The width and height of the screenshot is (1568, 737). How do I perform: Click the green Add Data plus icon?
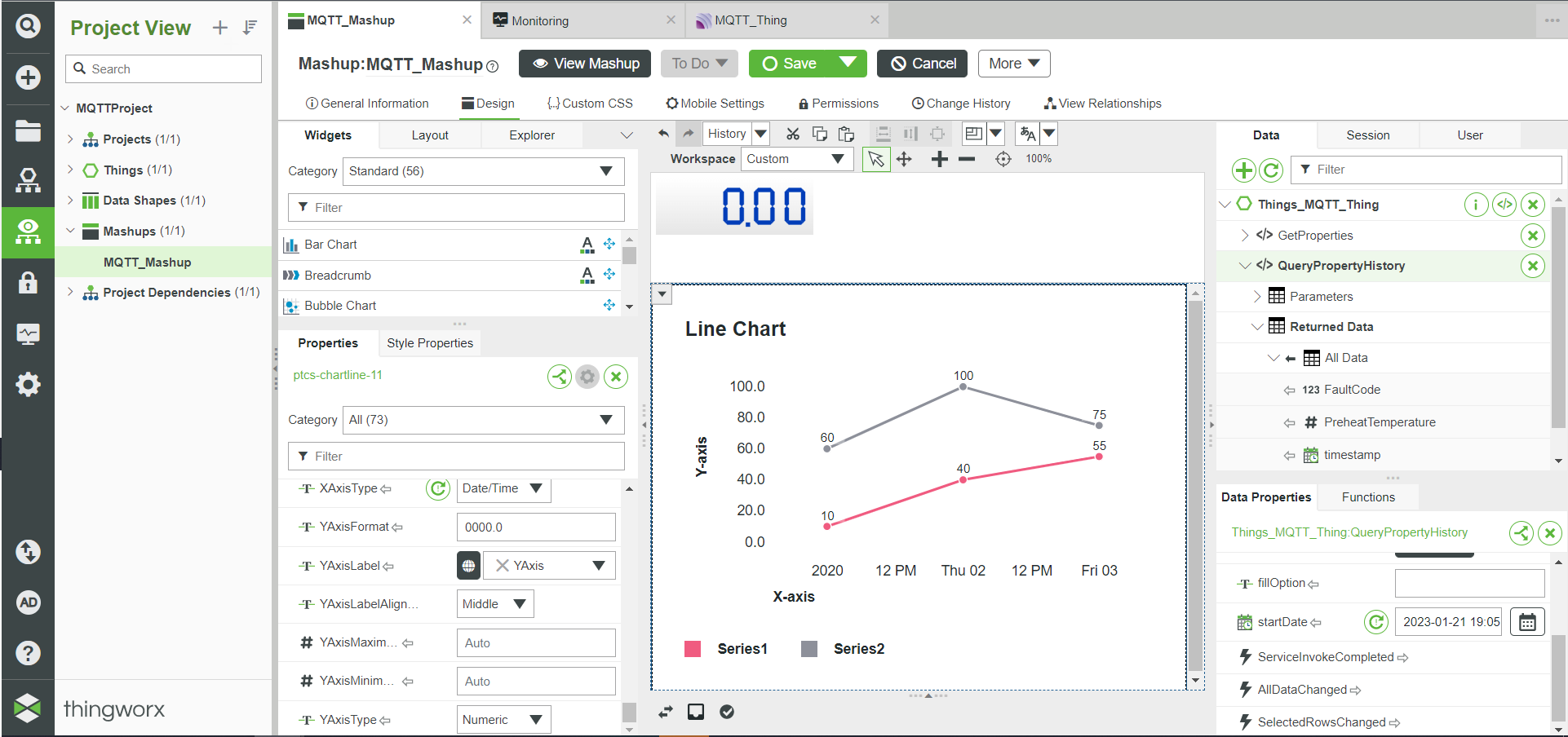1243,170
